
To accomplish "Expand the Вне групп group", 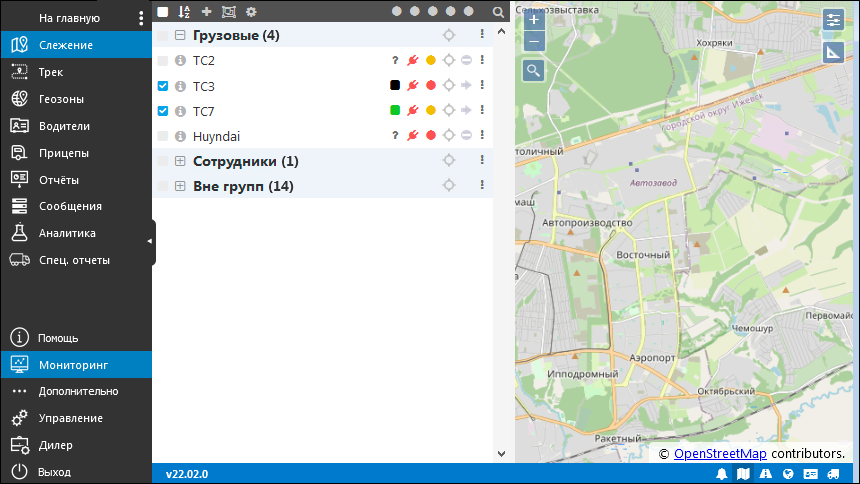I will pyautogui.click(x=180, y=186).
